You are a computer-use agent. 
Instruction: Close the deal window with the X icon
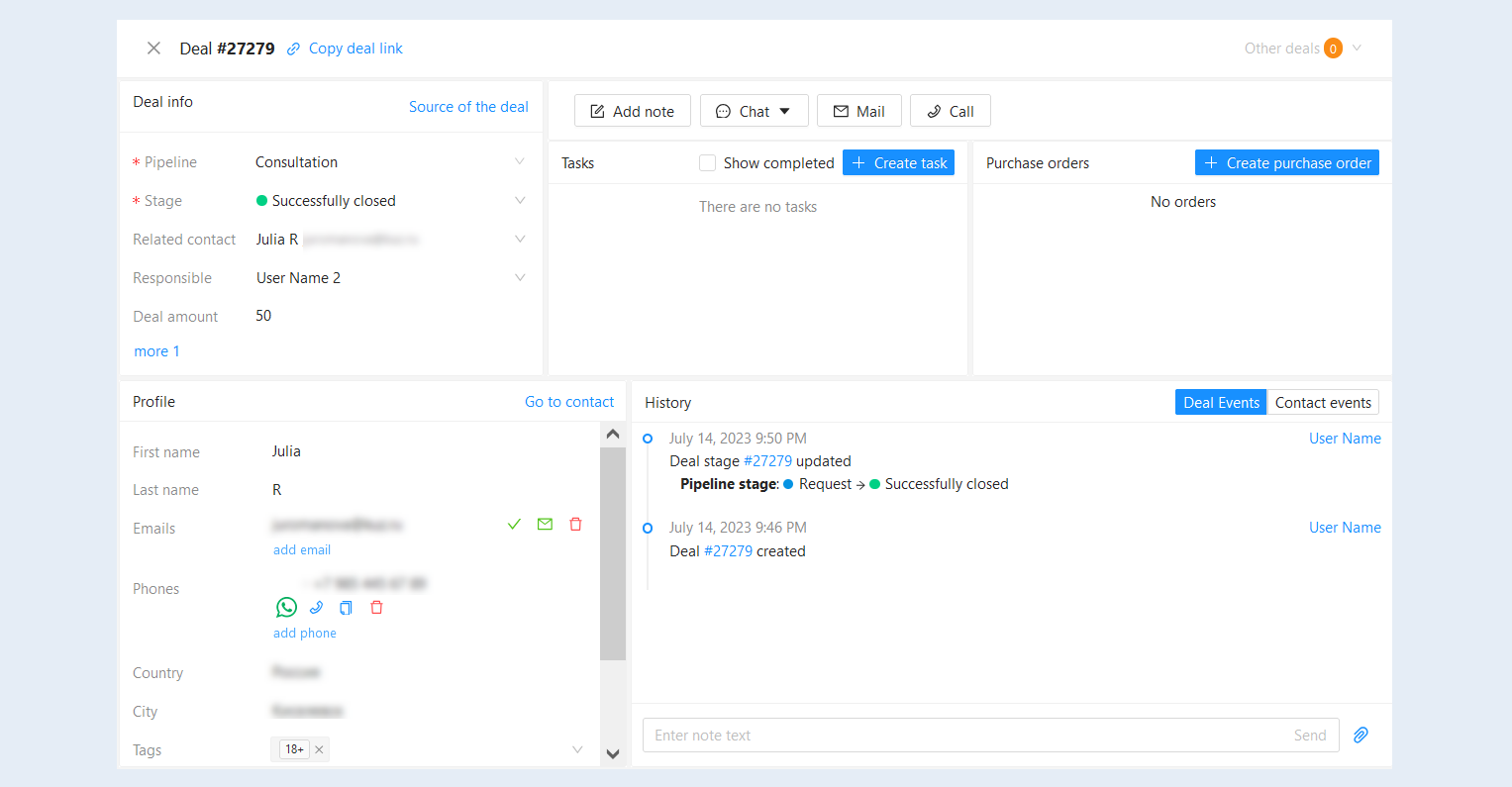pos(153,49)
